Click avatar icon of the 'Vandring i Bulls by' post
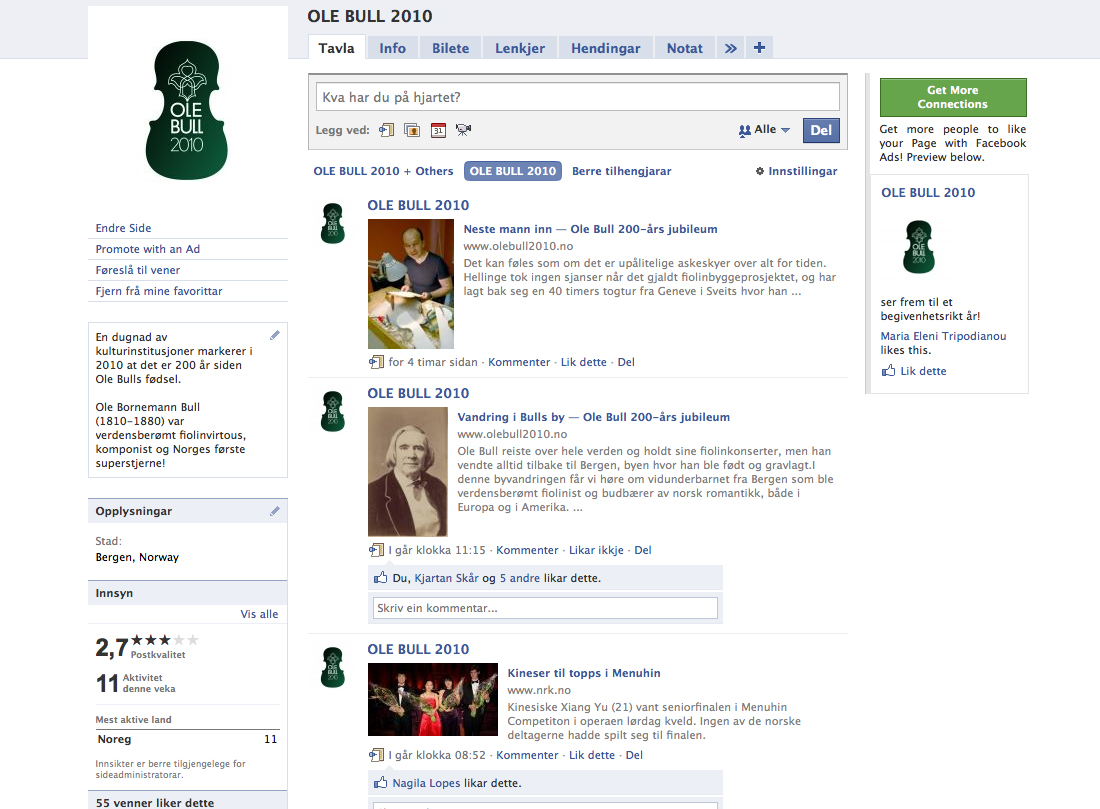 tap(333, 411)
